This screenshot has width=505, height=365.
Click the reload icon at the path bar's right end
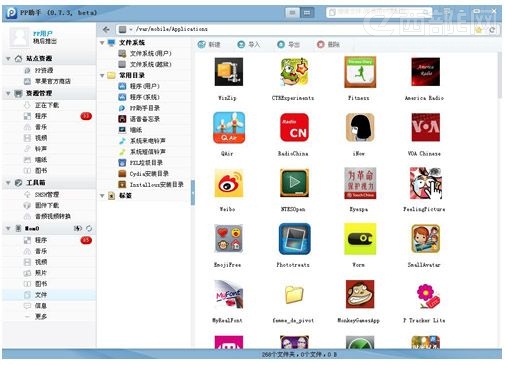click(492, 30)
